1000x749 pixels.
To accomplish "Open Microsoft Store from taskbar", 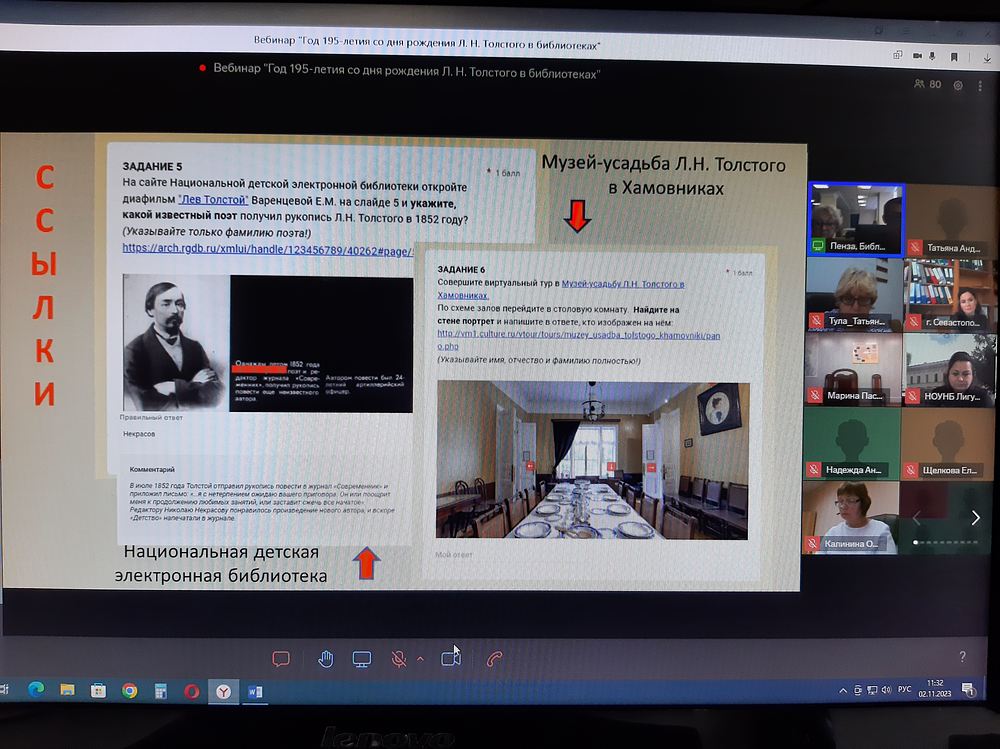I will tap(98, 691).
